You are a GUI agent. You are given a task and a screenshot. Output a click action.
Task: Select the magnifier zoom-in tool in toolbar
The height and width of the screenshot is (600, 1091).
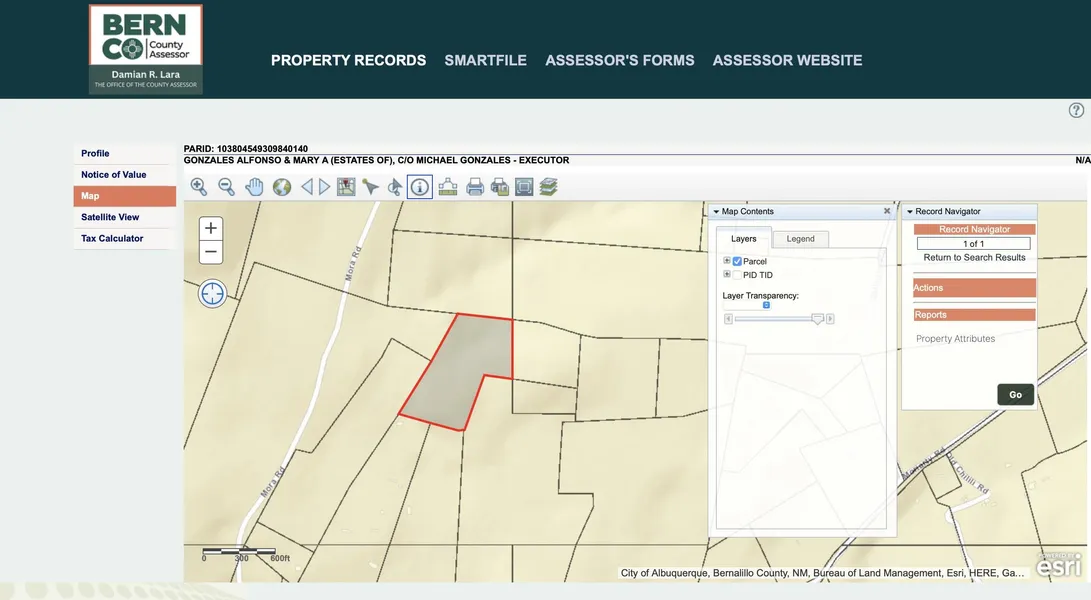pyautogui.click(x=199, y=187)
